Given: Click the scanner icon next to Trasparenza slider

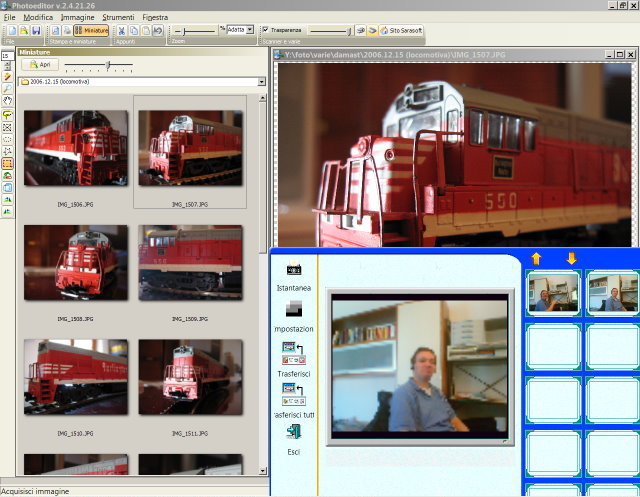Looking at the screenshot, I should coord(360,31).
